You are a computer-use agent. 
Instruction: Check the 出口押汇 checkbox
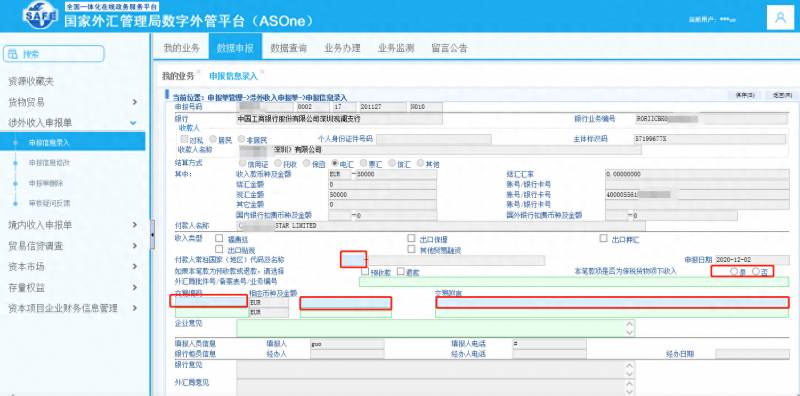coord(603,238)
